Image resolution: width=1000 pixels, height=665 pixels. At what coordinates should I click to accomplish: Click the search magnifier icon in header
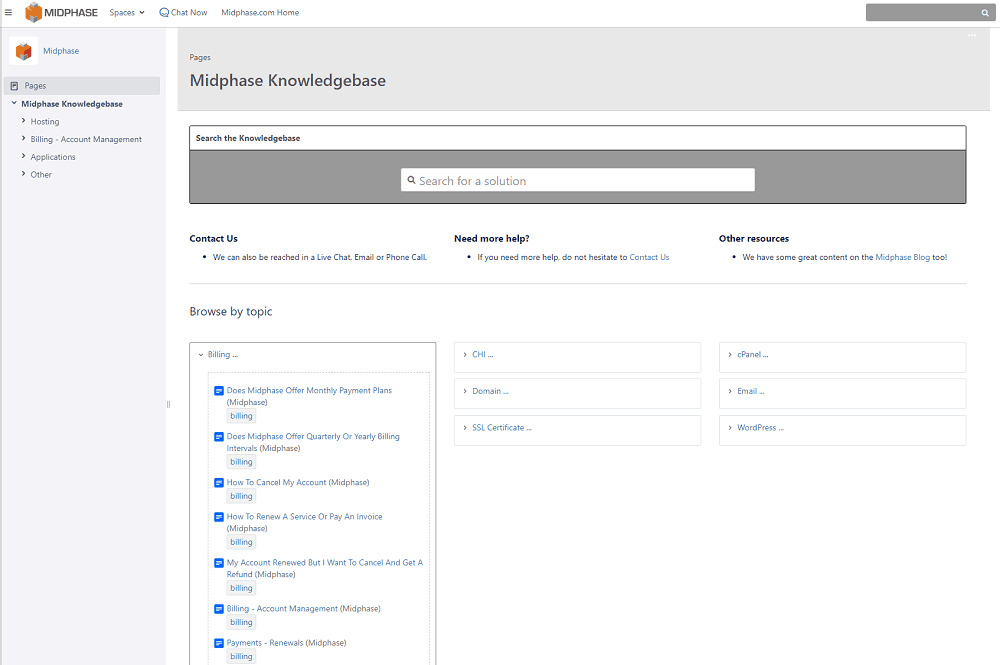tap(985, 13)
